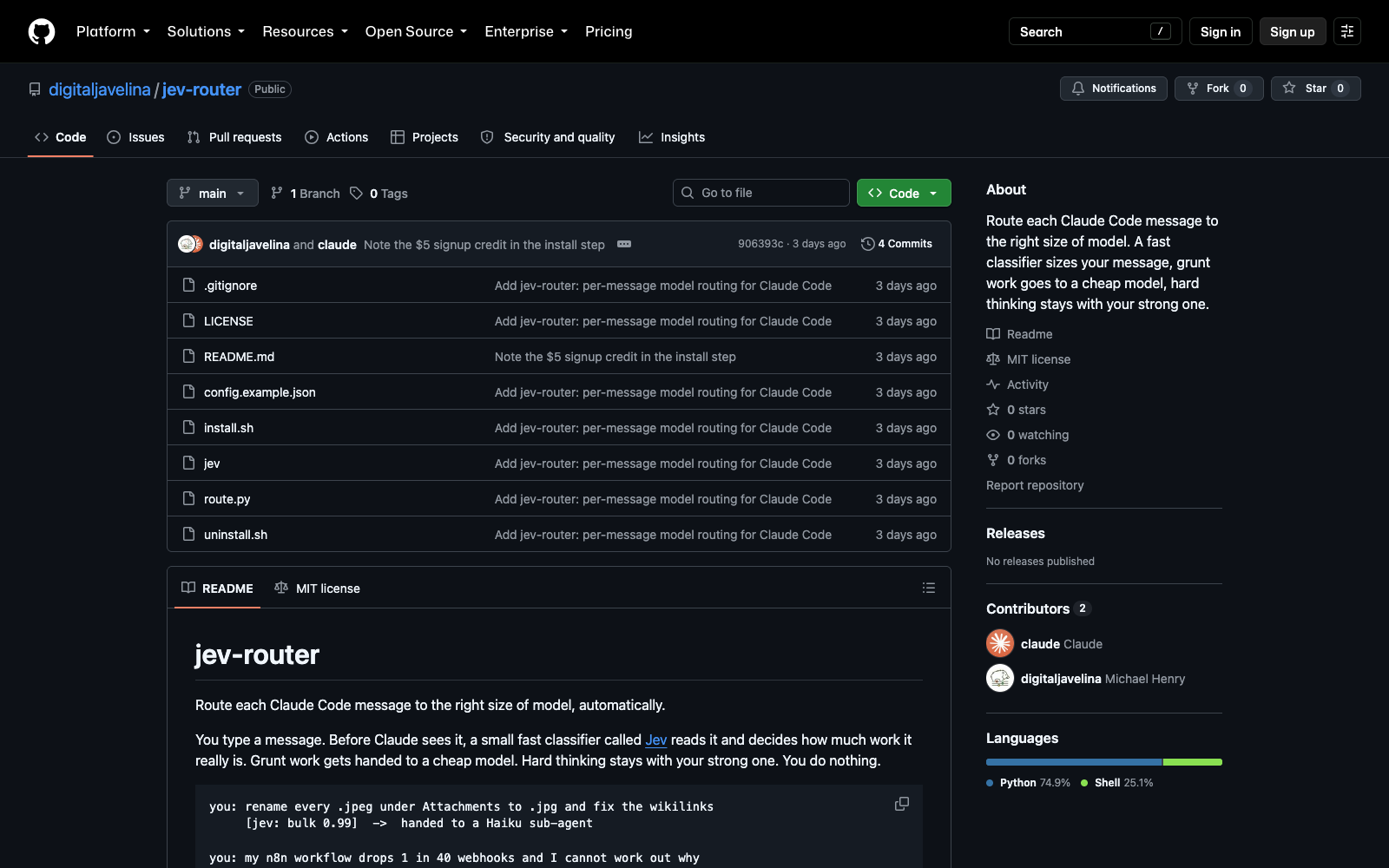
Task: Click Sign in button
Action: [1221, 31]
